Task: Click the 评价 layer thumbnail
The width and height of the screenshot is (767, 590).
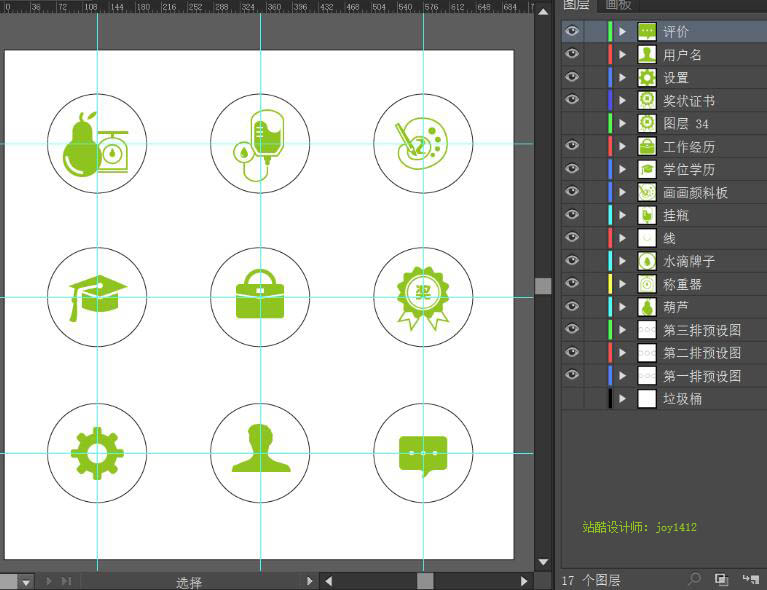Action: click(x=647, y=32)
